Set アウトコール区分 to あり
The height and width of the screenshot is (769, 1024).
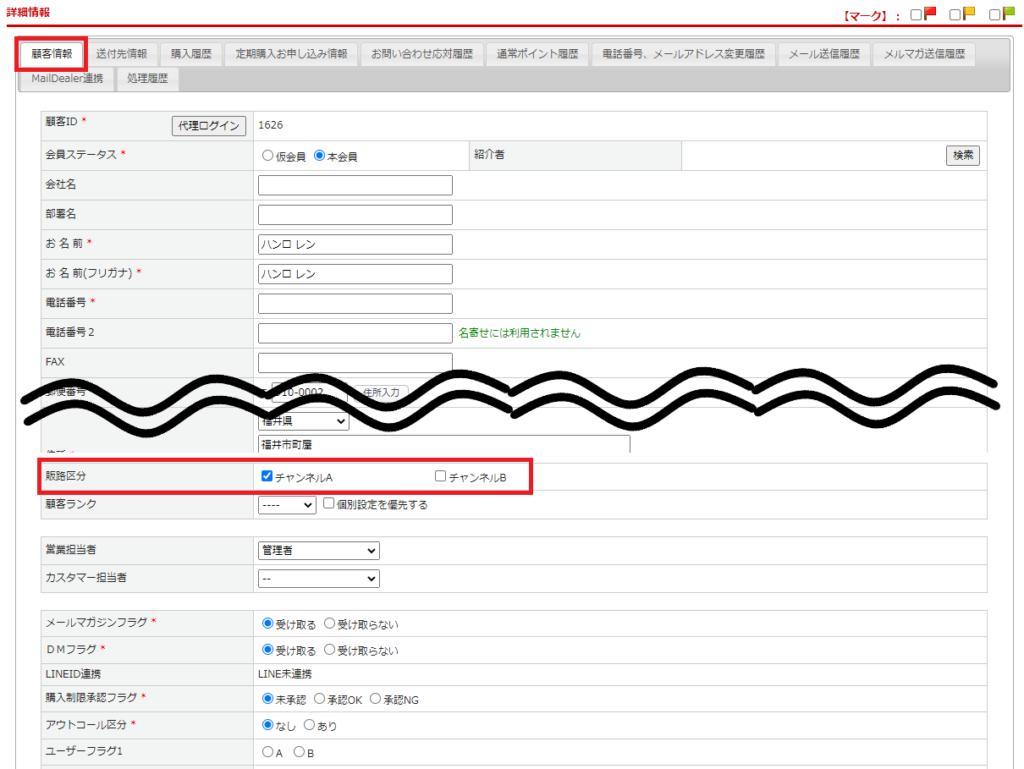pos(309,725)
